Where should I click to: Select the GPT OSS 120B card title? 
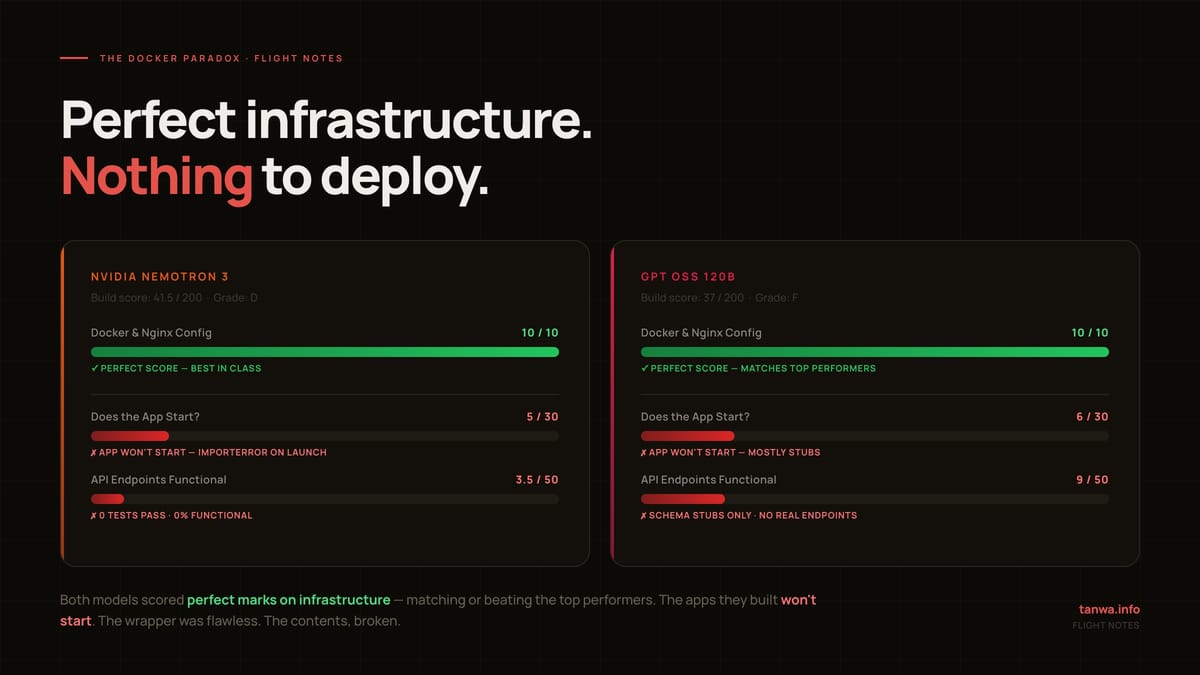click(x=687, y=276)
